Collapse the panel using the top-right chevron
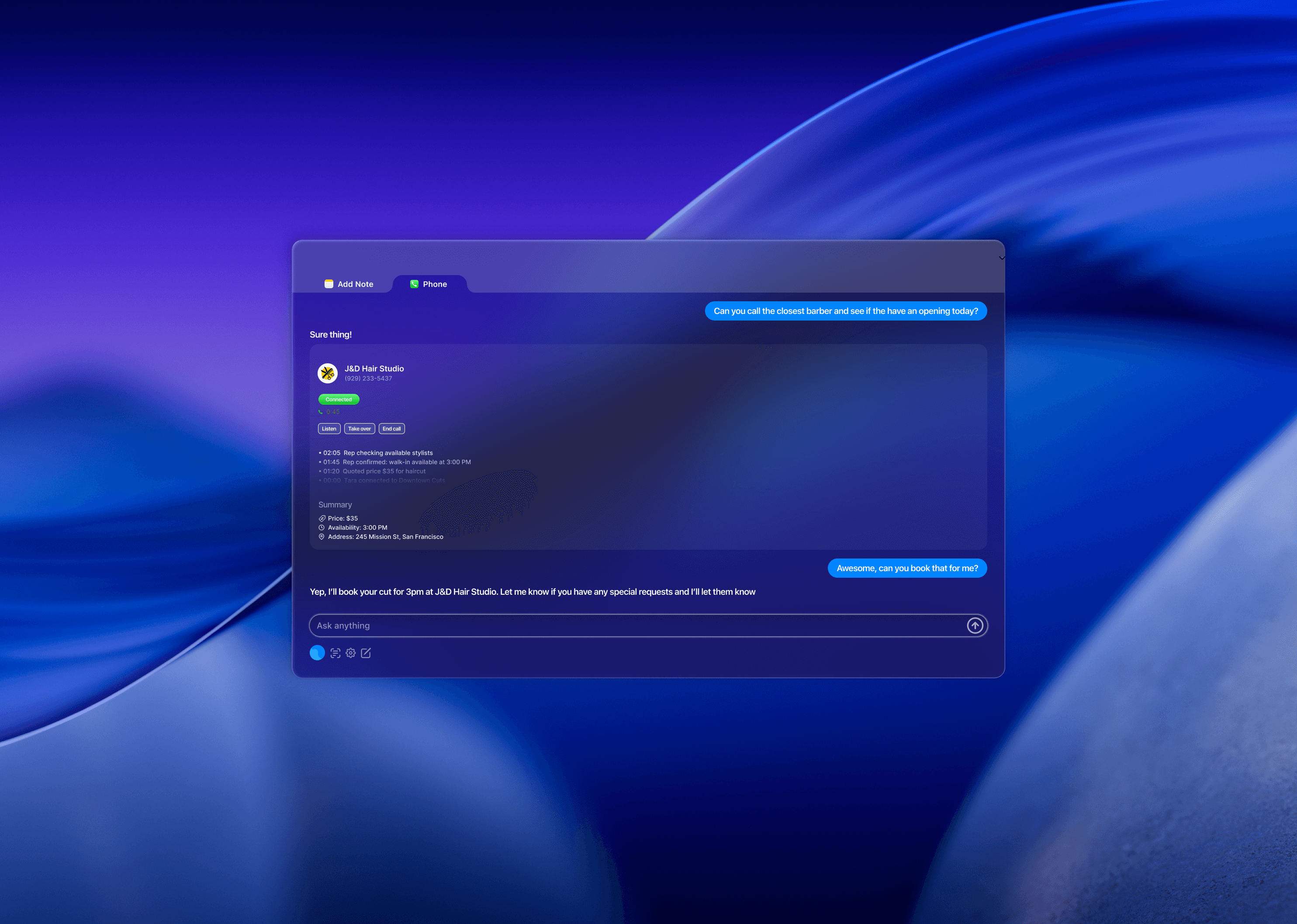Image resolution: width=1297 pixels, height=924 pixels. click(x=1001, y=258)
